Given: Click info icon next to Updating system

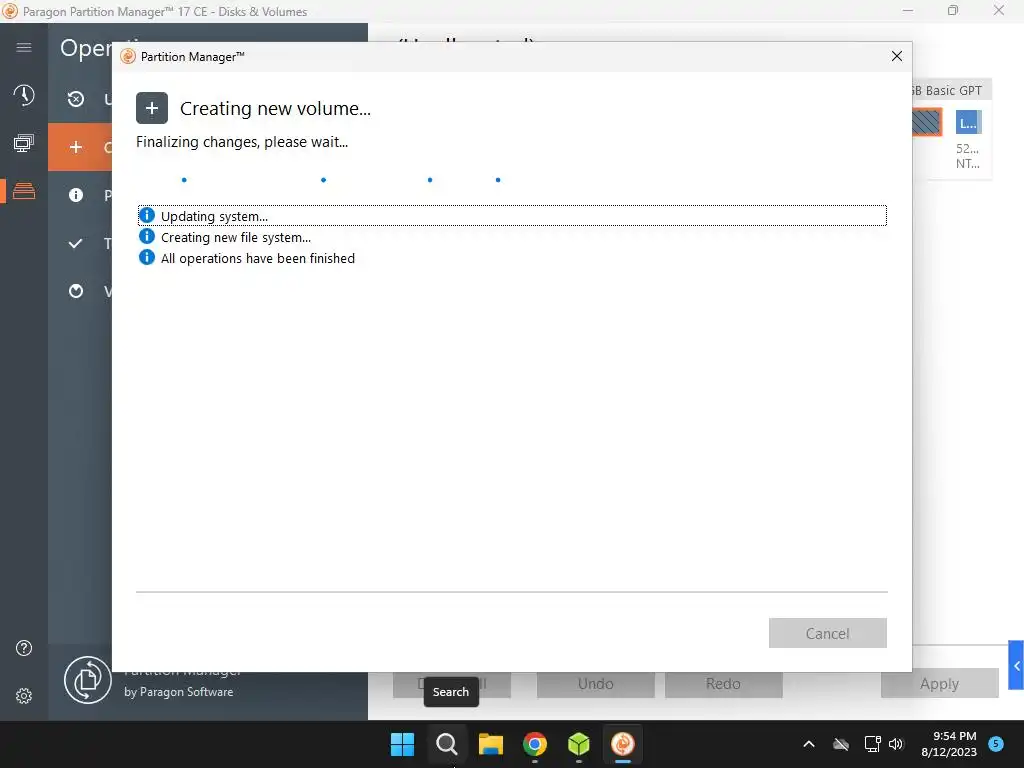Looking at the screenshot, I should point(147,216).
